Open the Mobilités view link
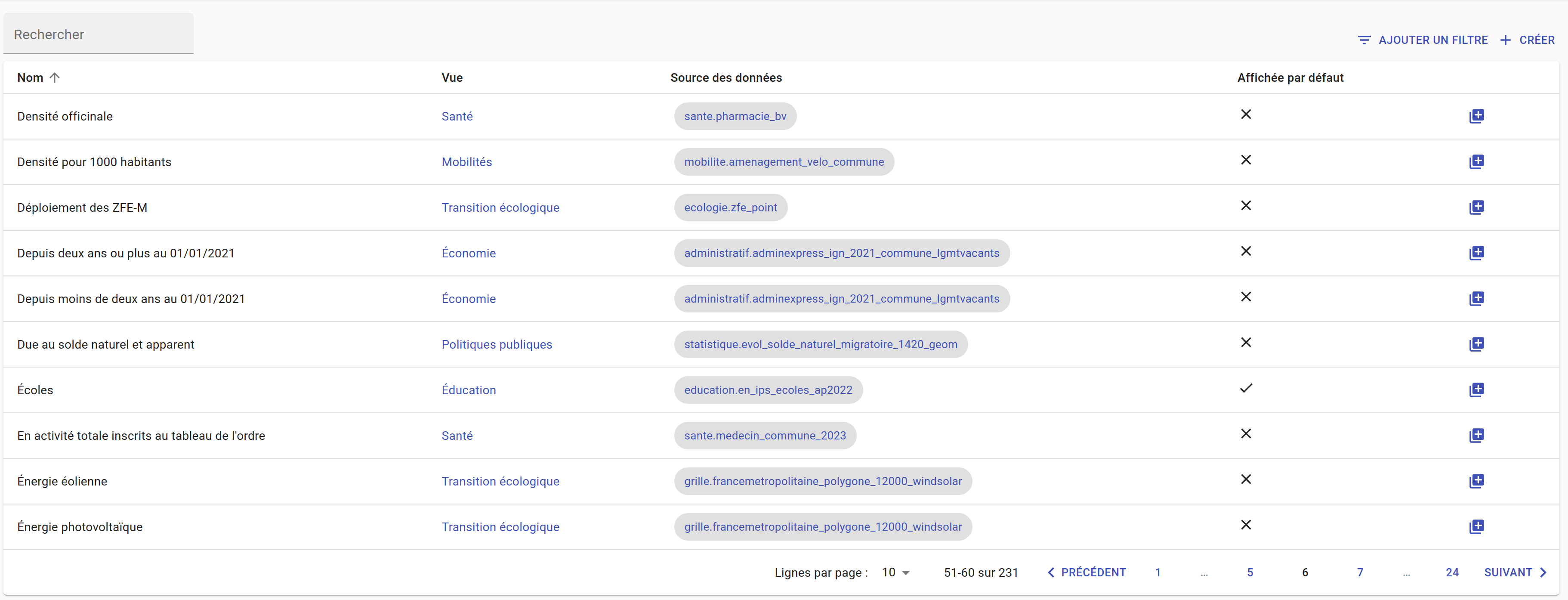Screen dimensions: 1568x600 467,162
